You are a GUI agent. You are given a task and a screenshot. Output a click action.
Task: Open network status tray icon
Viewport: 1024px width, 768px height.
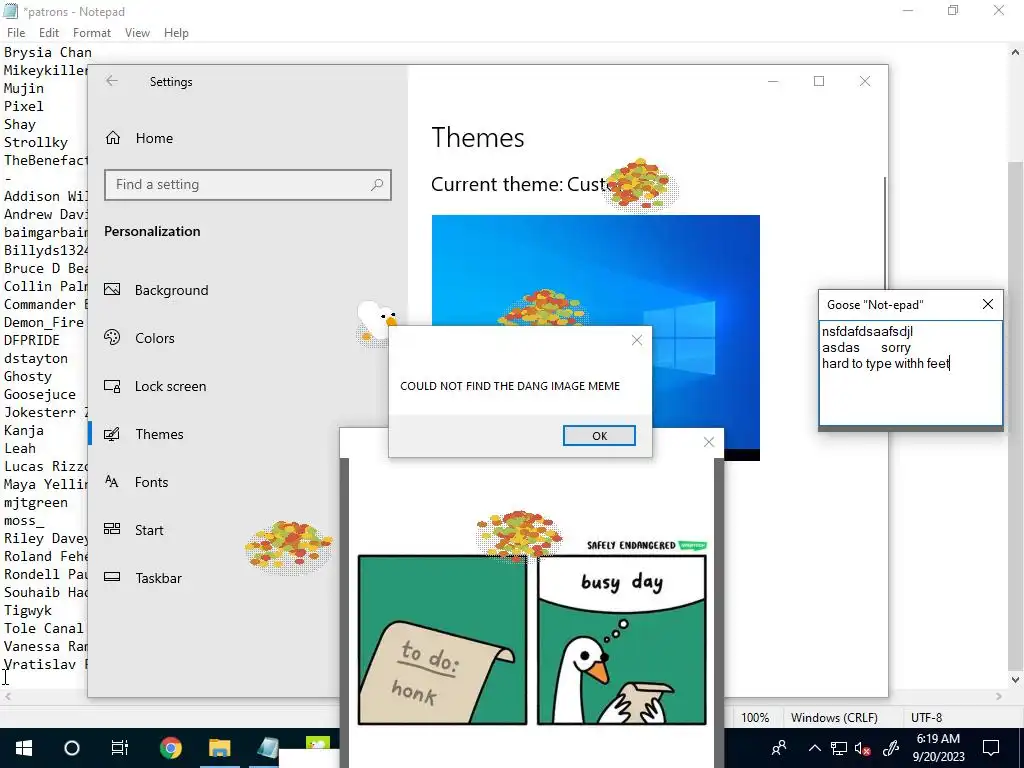click(839, 748)
